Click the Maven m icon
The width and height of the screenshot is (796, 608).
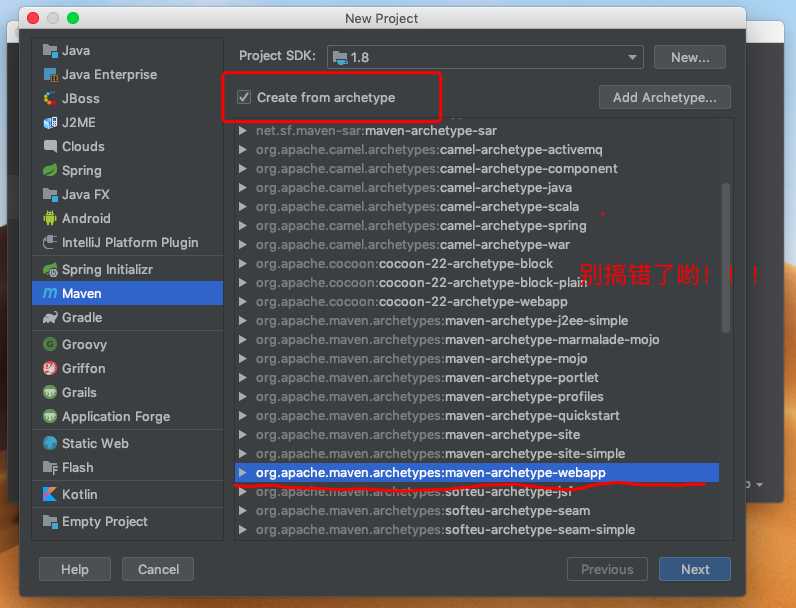tap(50, 293)
